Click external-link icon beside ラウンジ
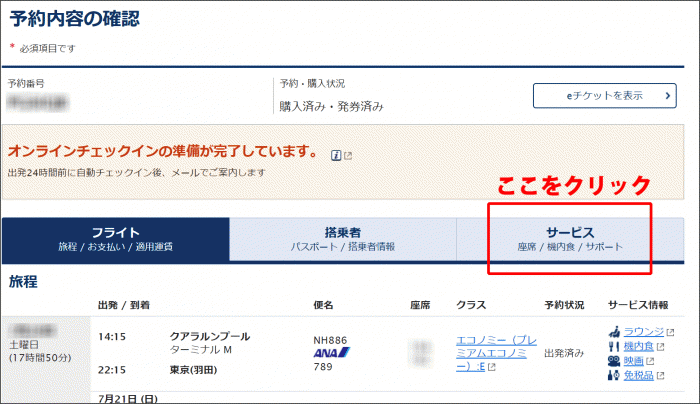 coord(671,333)
